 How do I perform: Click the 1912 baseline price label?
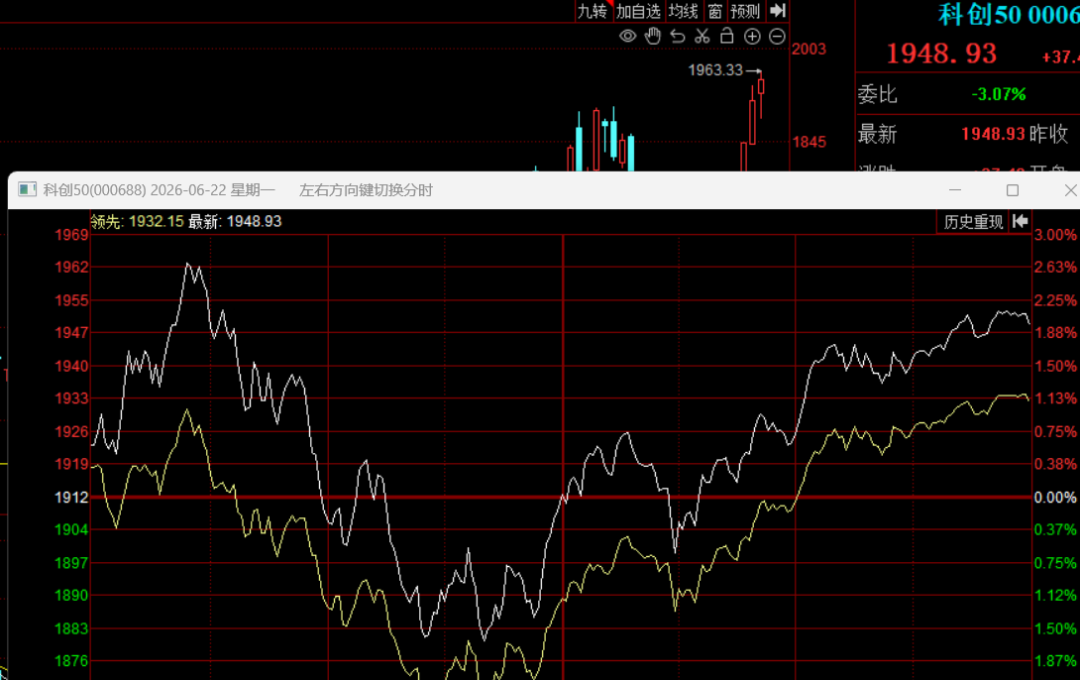pos(72,497)
